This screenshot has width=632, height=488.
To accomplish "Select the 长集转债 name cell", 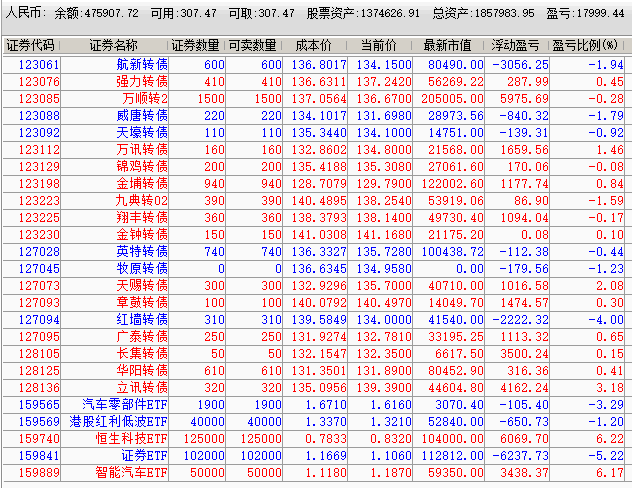I will [142, 353].
